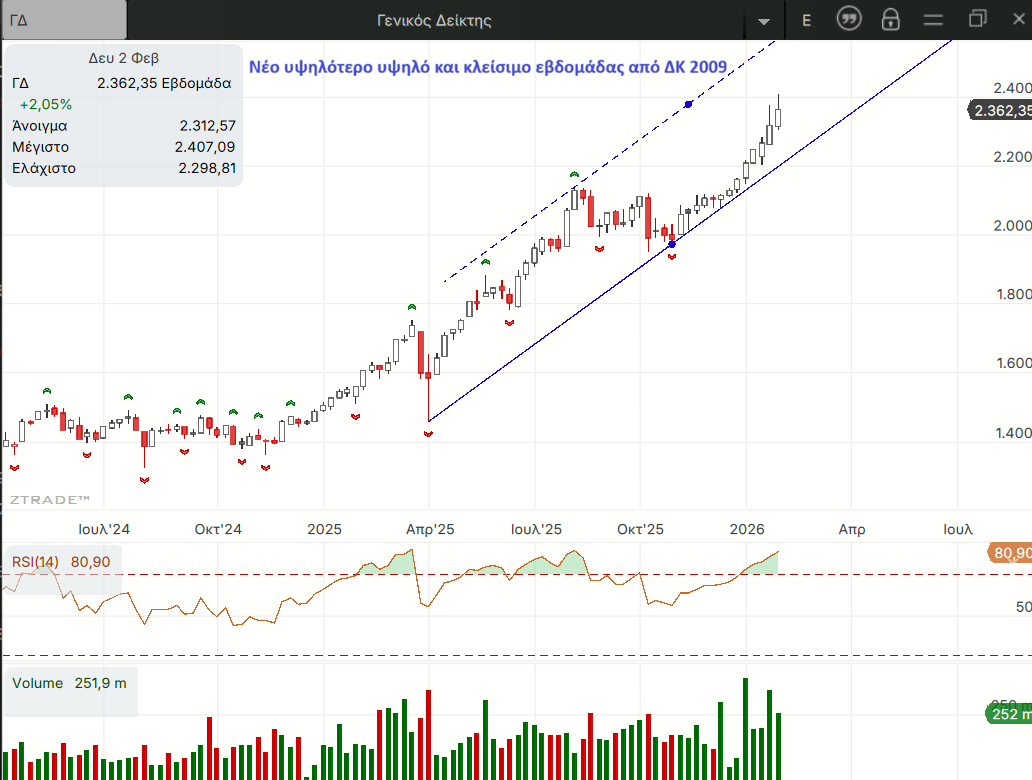The image size is (1032, 780).
Task: Click the green fractal arrow above the Aug'25 high
Action: tap(574, 175)
